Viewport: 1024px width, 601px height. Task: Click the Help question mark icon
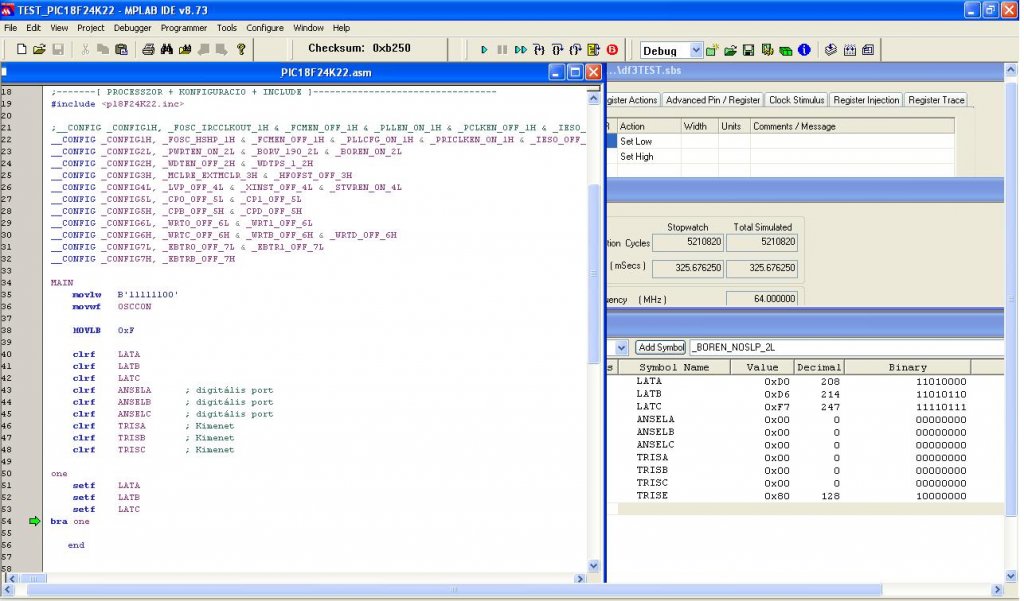click(241, 50)
